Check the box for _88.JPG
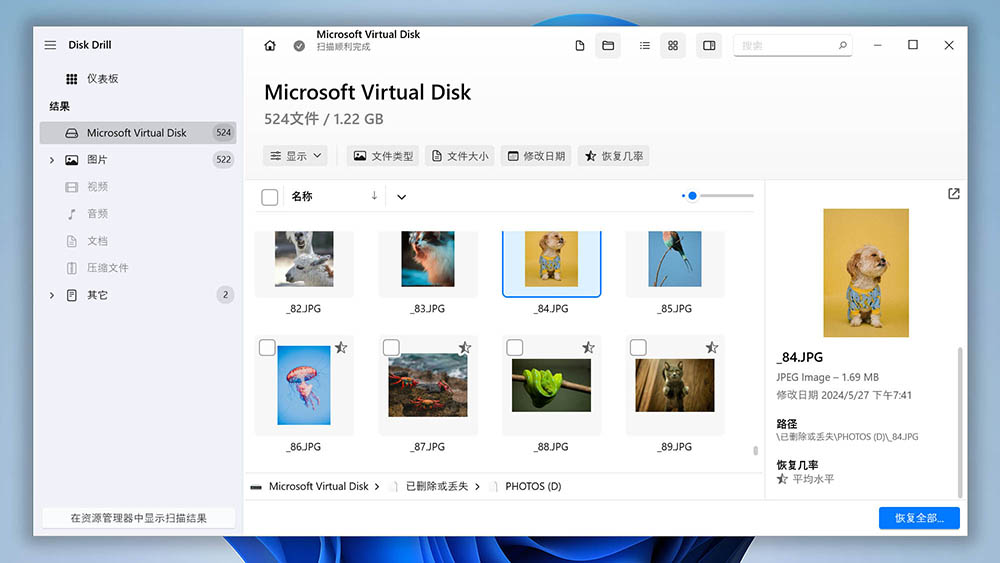Screen dimensions: 1000x563 (x=515, y=347)
